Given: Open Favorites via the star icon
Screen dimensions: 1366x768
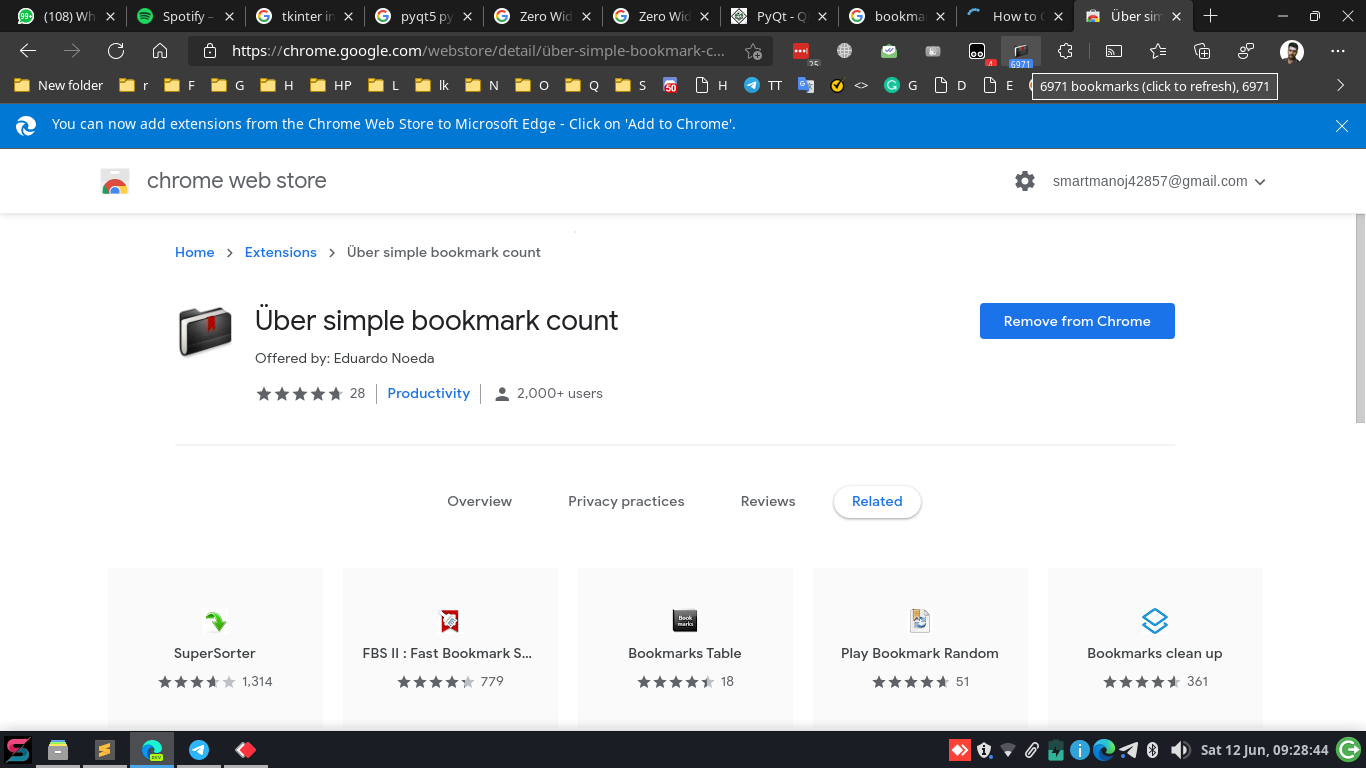Looking at the screenshot, I should pyautogui.click(x=1157, y=50).
